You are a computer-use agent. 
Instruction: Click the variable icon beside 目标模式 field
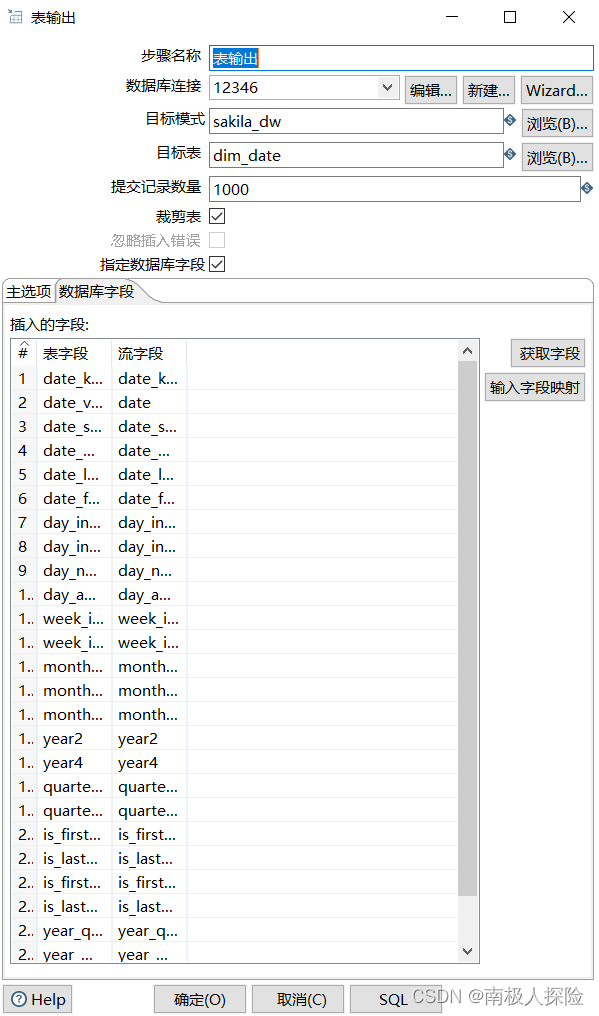[510, 120]
